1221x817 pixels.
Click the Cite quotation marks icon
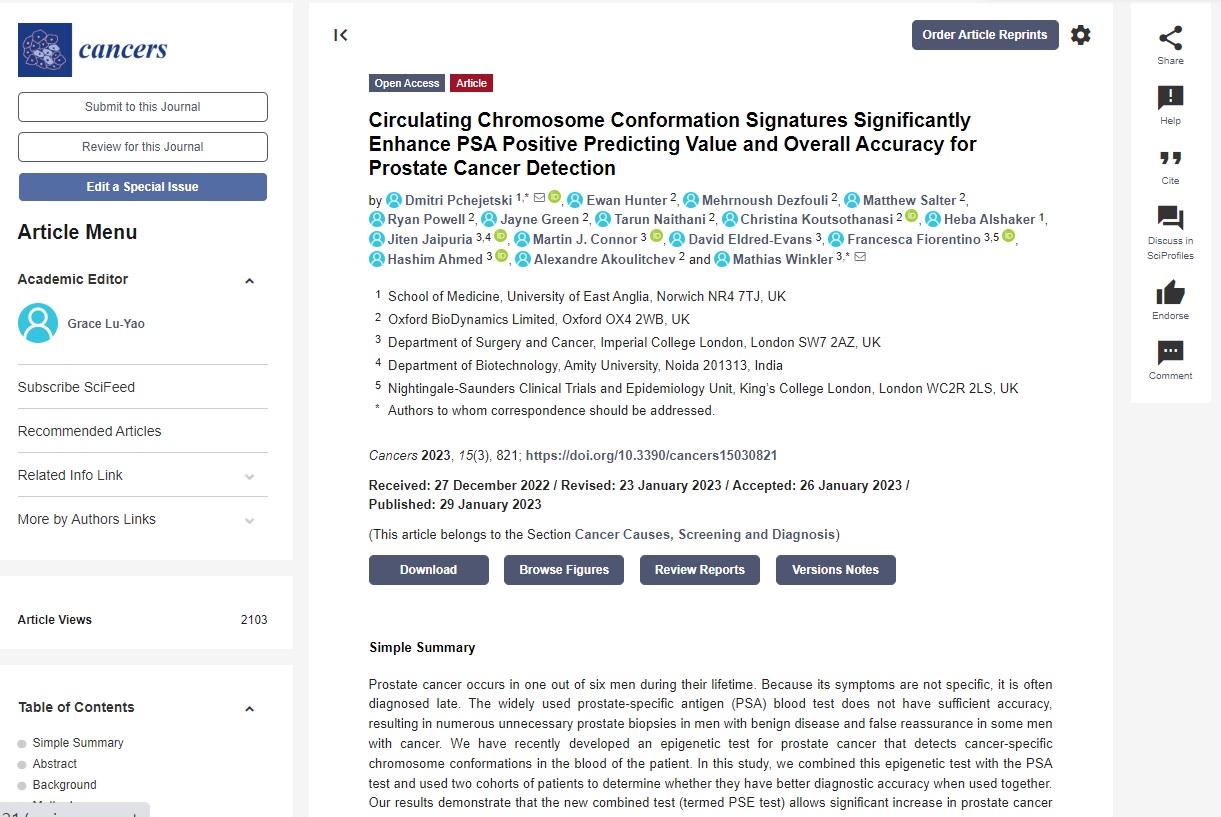click(1170, 159)
